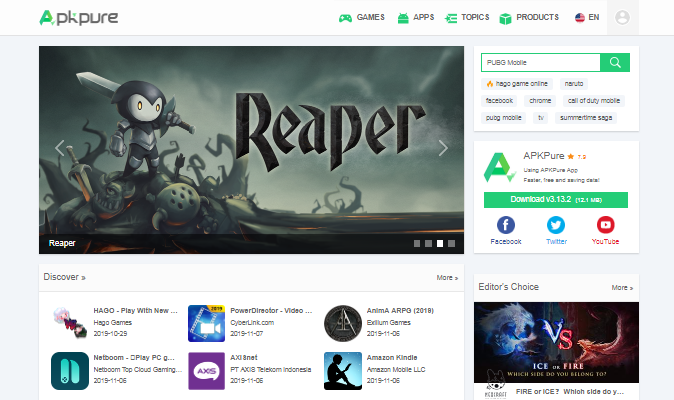Click the Hcbeast logo under Editor's Choice
The image size is (674, 400).
coord(496,385)
